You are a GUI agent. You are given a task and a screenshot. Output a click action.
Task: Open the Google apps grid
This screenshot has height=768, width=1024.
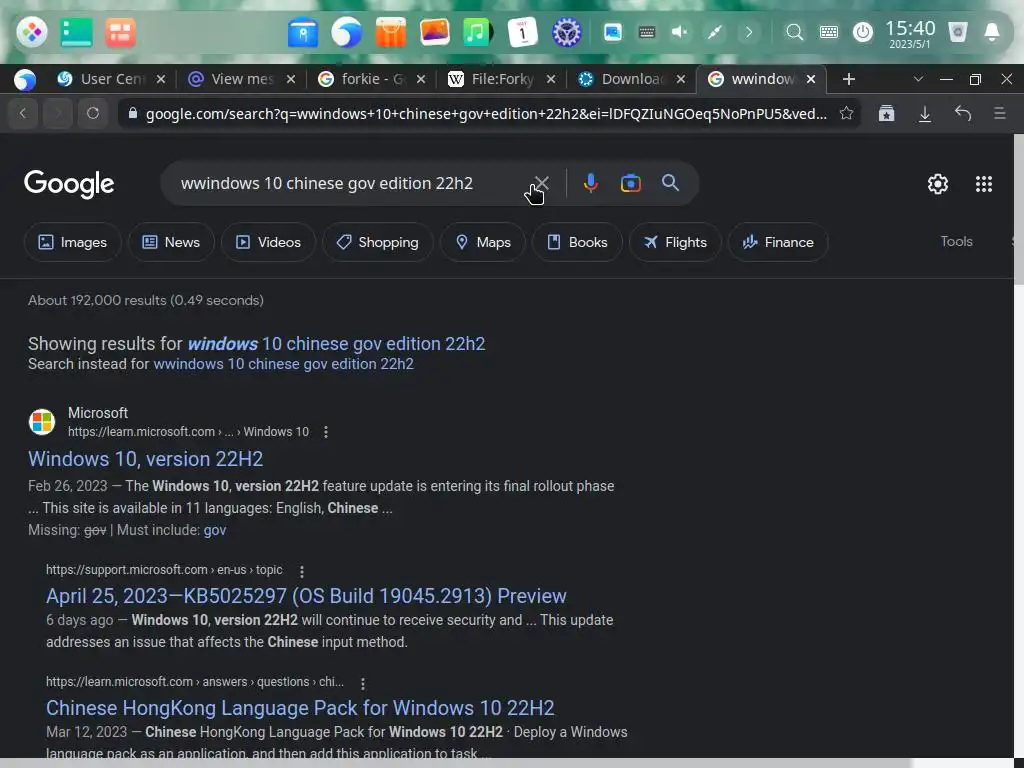[984, 184]
